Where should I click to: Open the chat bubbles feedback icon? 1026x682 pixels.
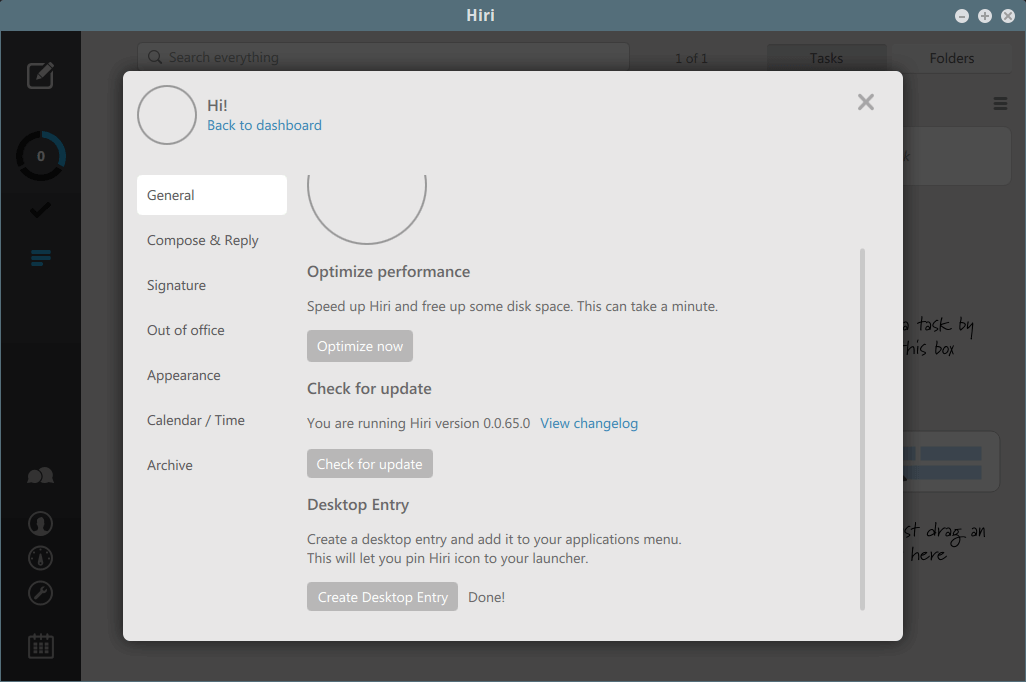41,476
